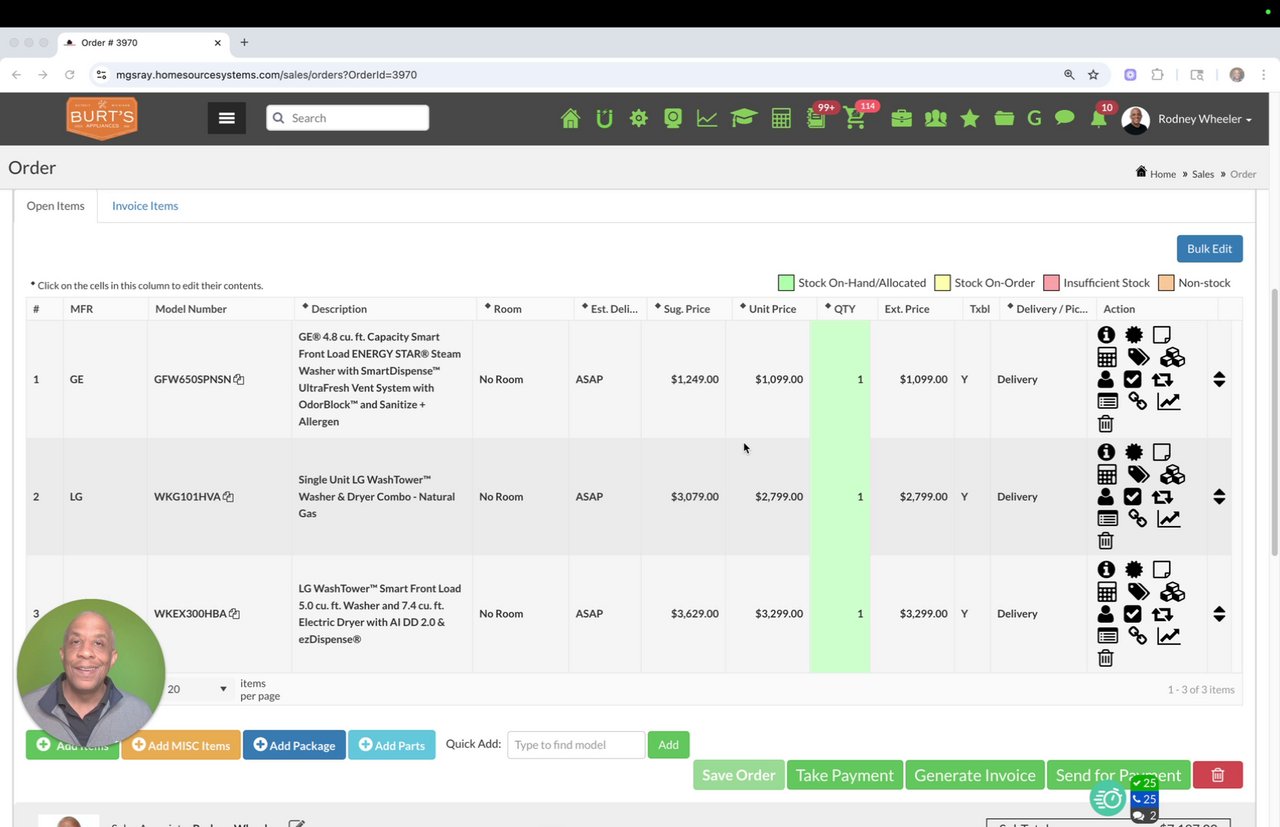
Task: Click the Take Payment button
Action: [845, 775]
